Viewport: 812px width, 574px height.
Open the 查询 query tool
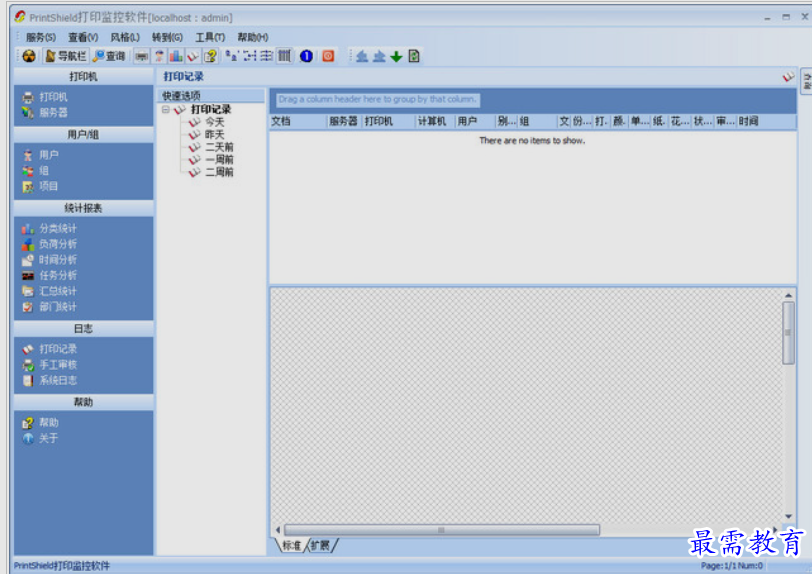click(x=109, y=56)
